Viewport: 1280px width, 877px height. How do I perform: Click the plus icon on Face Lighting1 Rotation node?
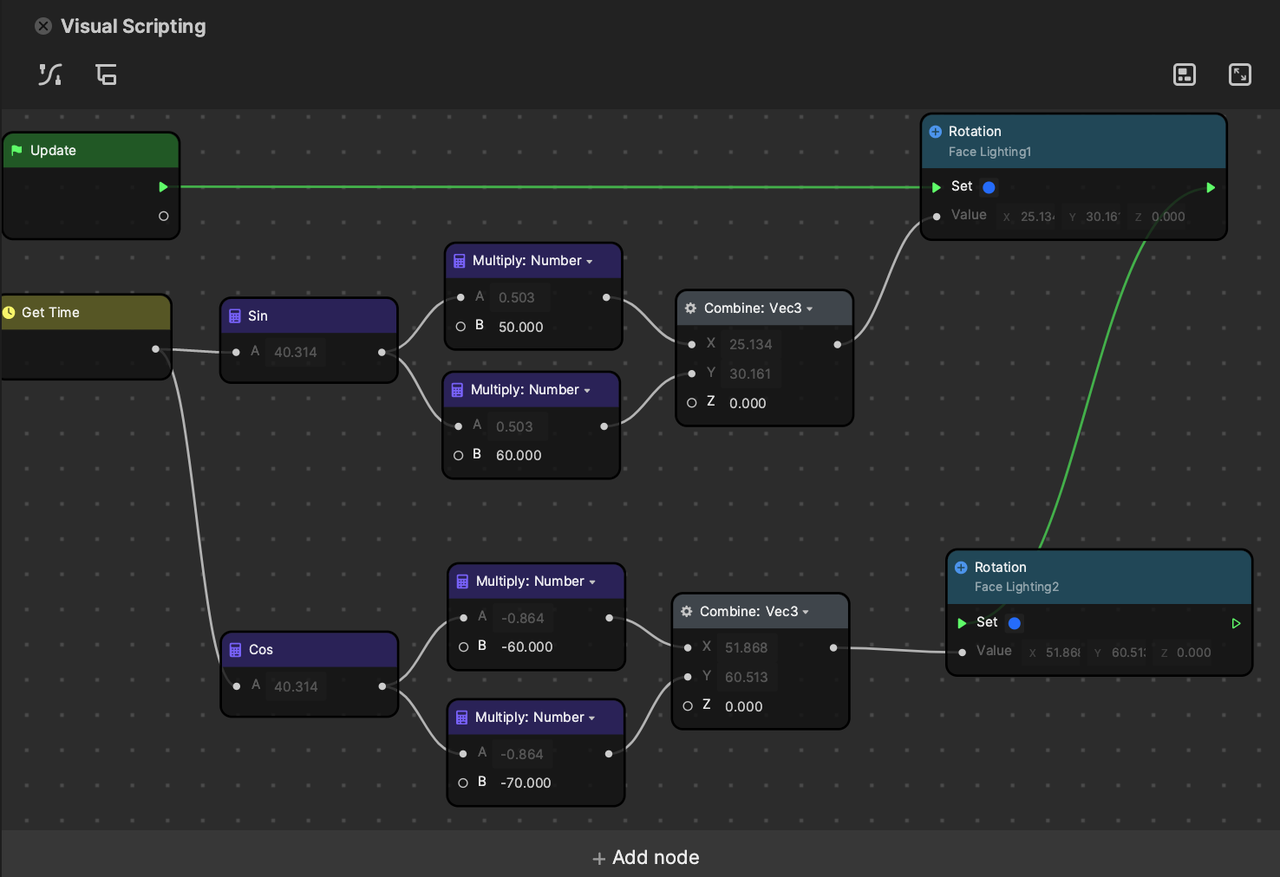(x=935, y=132)
